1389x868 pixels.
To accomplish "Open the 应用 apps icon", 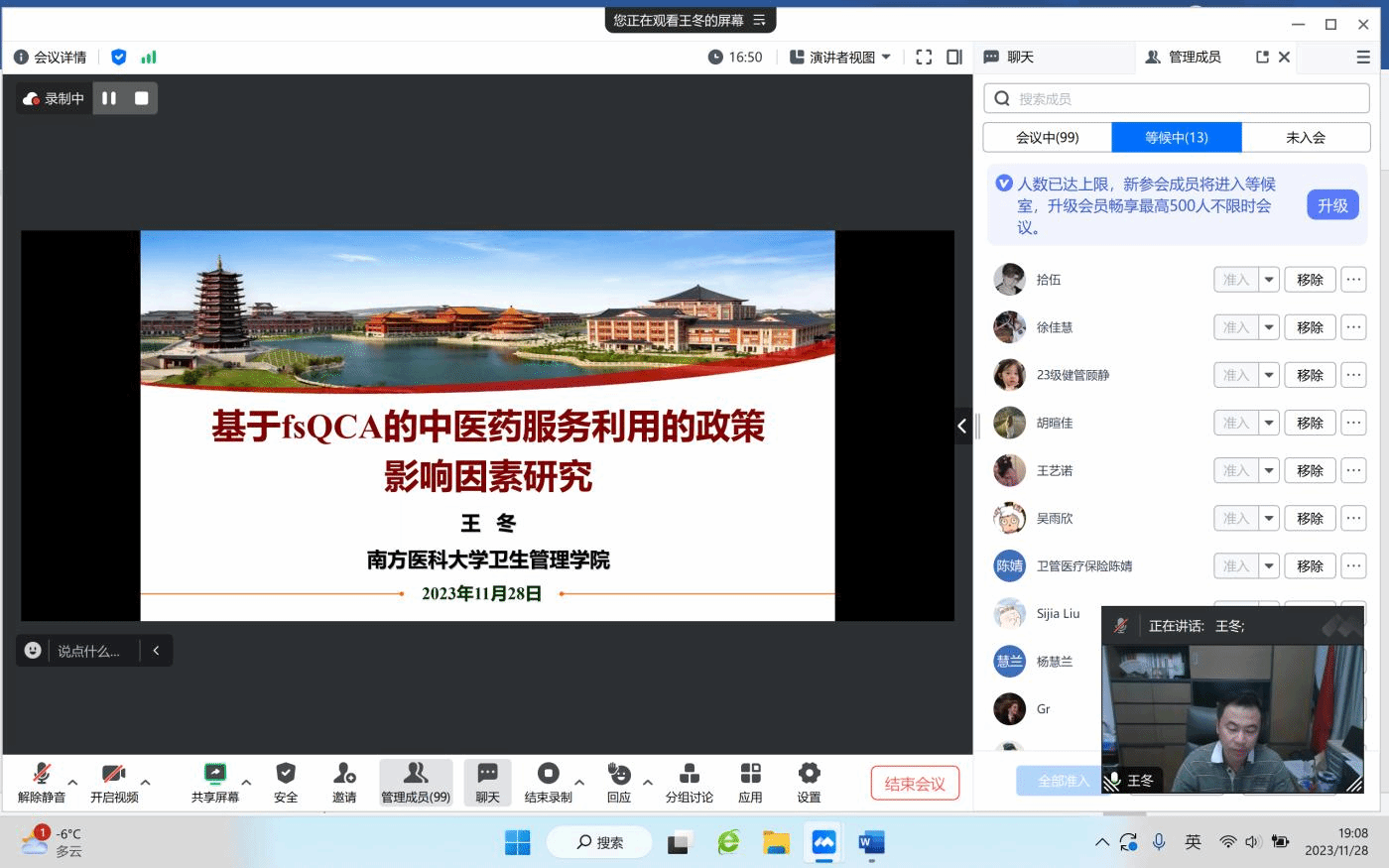I will [750, 775].
